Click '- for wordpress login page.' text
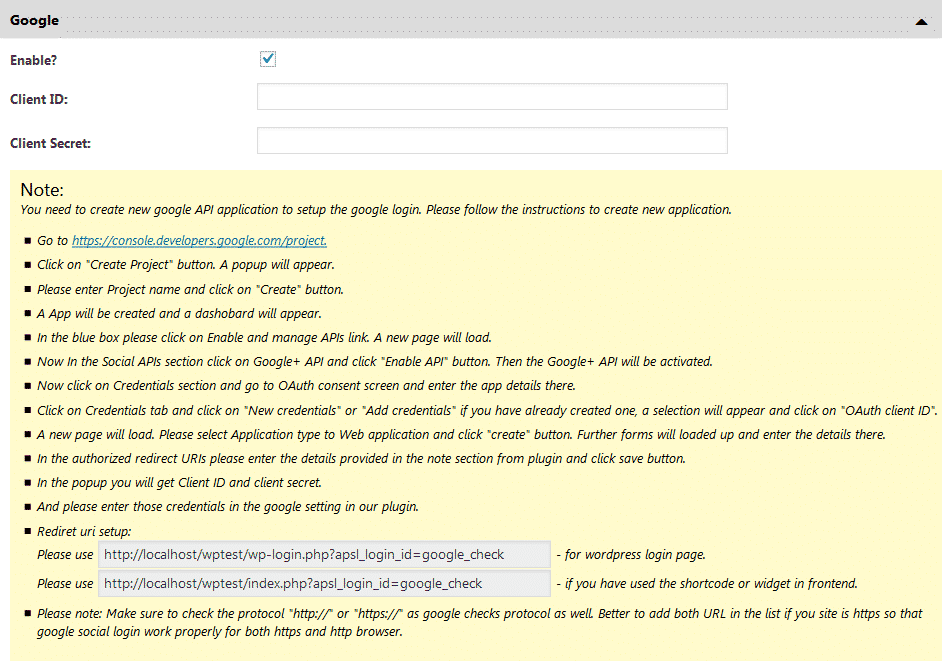942x661 pixels. pos(631,555)
